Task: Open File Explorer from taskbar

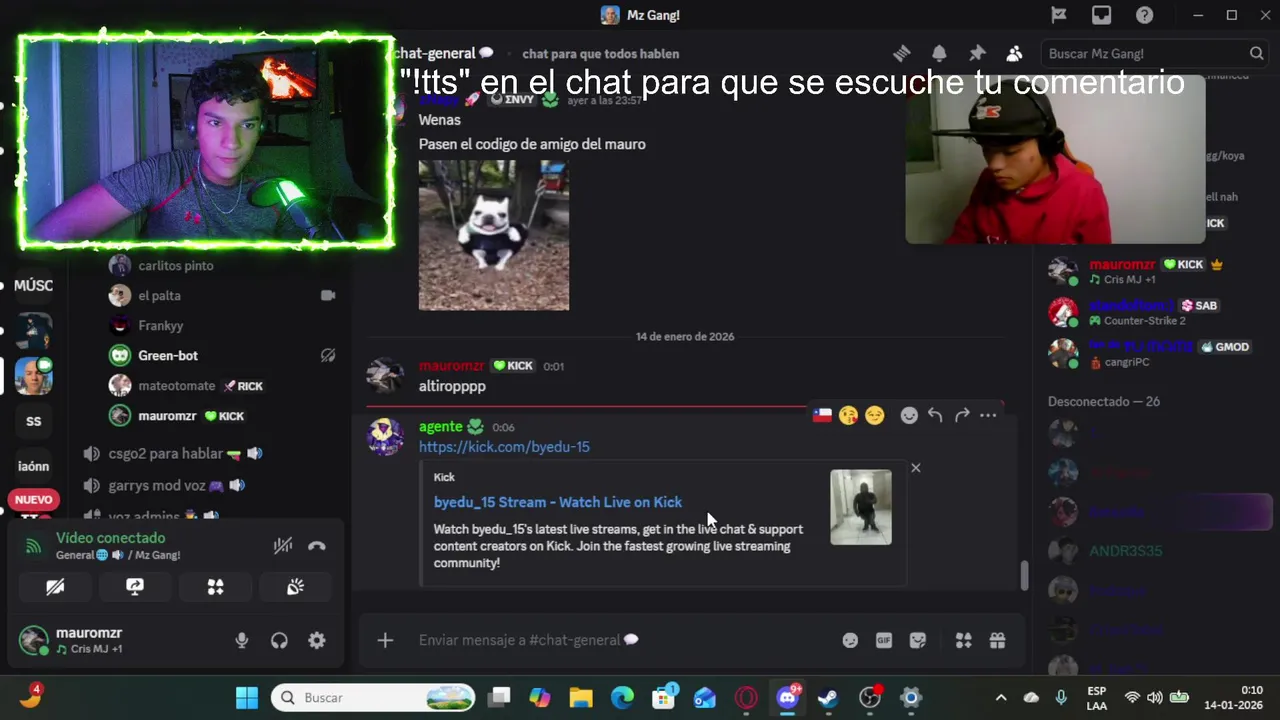Action: coord(581,698)
